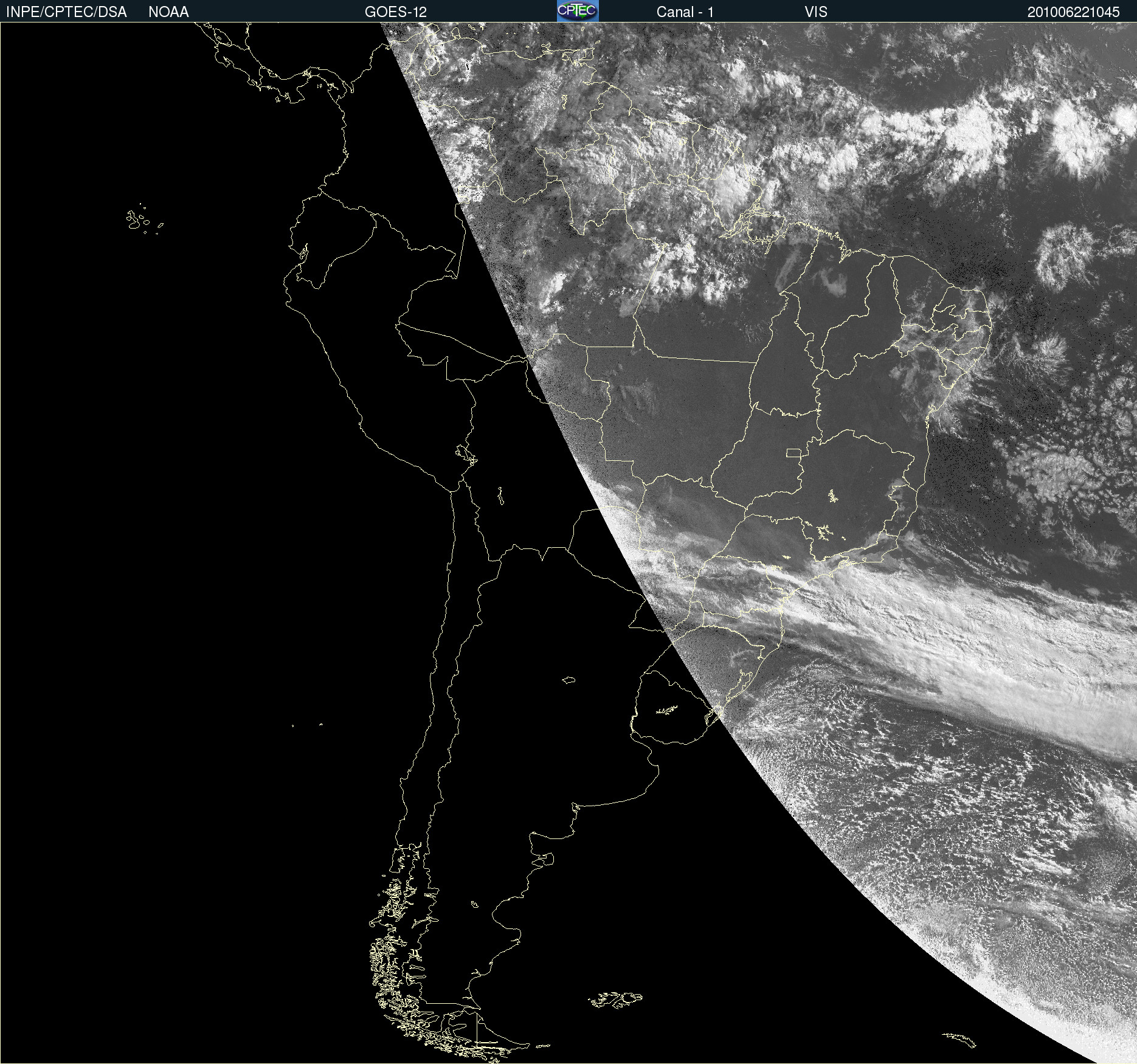1137x1064 pixels.
Task: Click the CPTEC logo in the header
Action: pos(578,11)
